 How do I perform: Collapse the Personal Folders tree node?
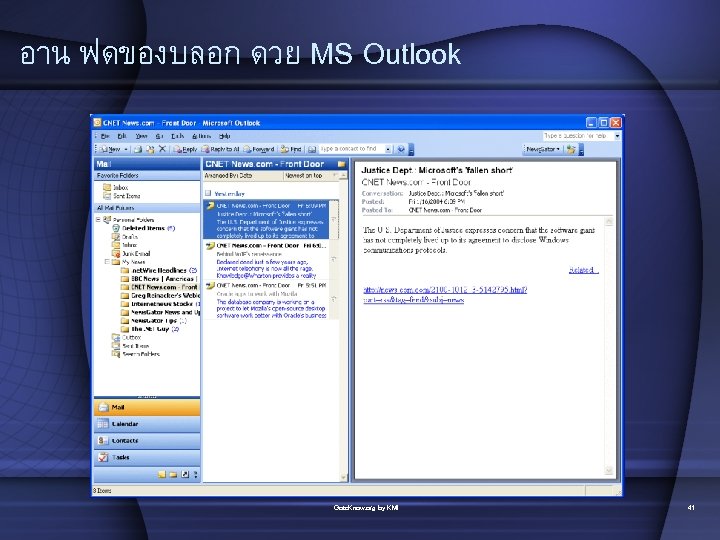click(x=98, y=219)
